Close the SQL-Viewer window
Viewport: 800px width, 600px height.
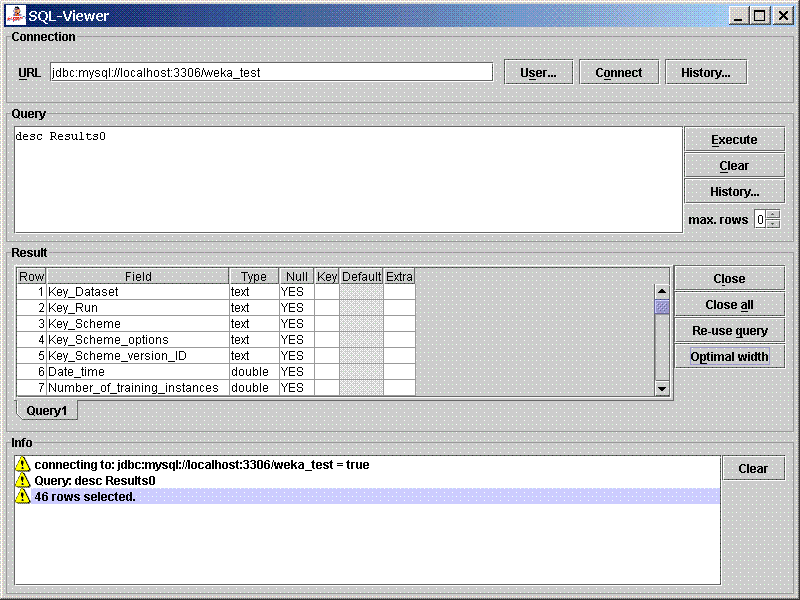(783, 16)
